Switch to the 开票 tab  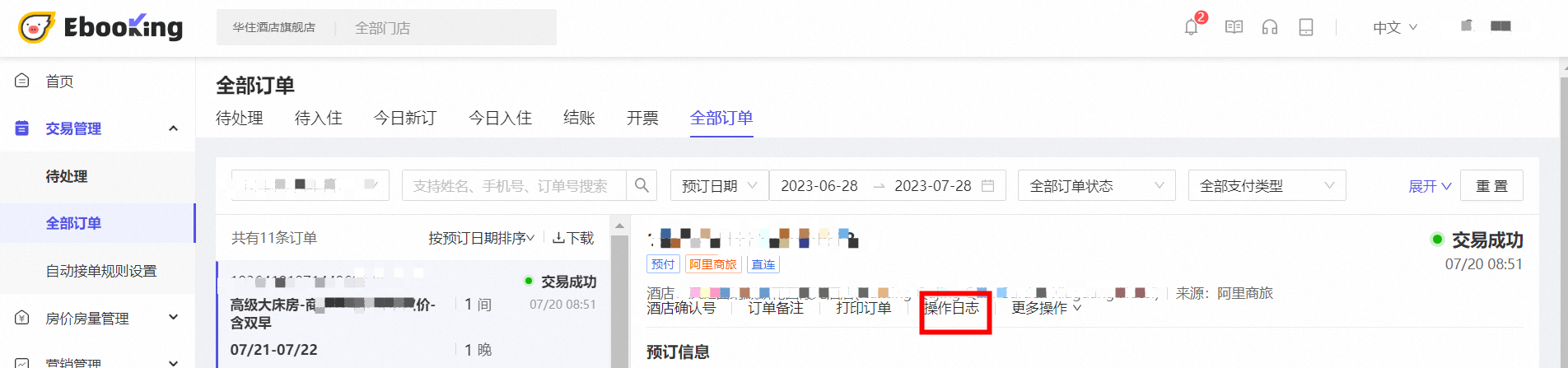[642, 118]
